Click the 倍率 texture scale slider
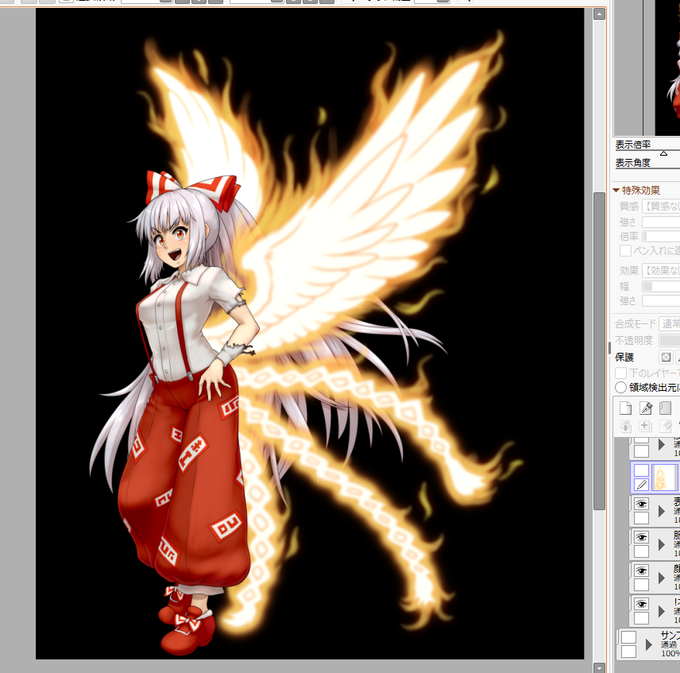 [661, 236]
